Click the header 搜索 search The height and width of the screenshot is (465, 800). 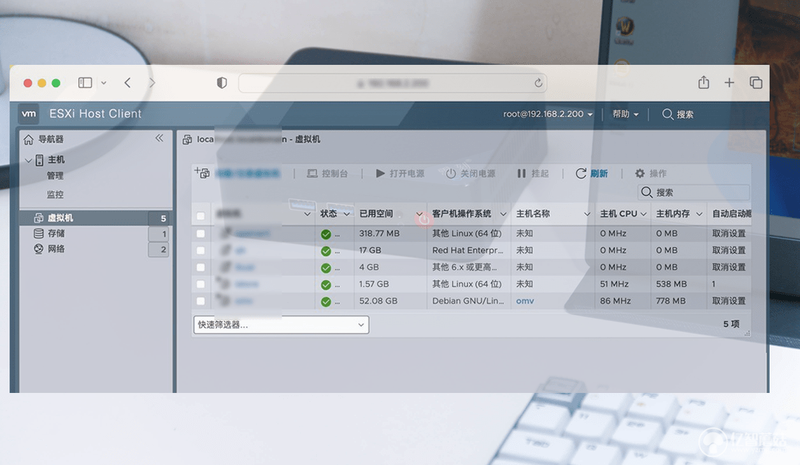(678, 114)
